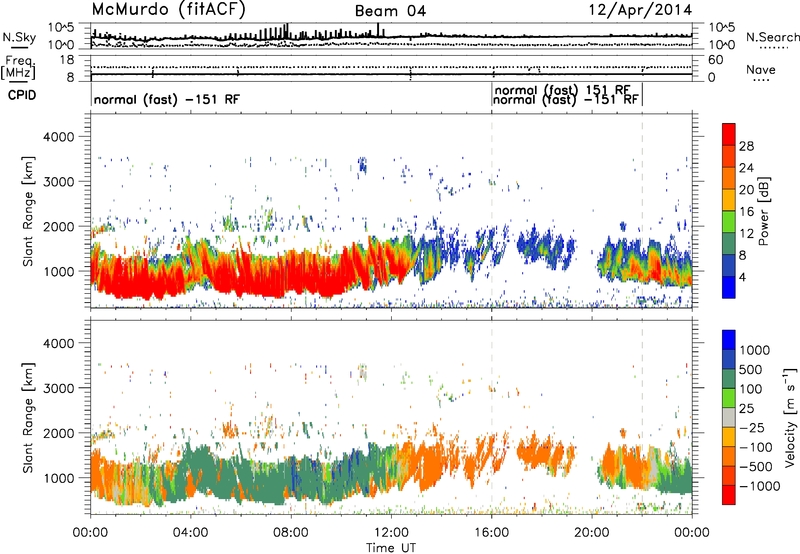Click the power panel 'Slant Range [km]' label
Screen dimensions: 800x554
click(x=28, y=211)
